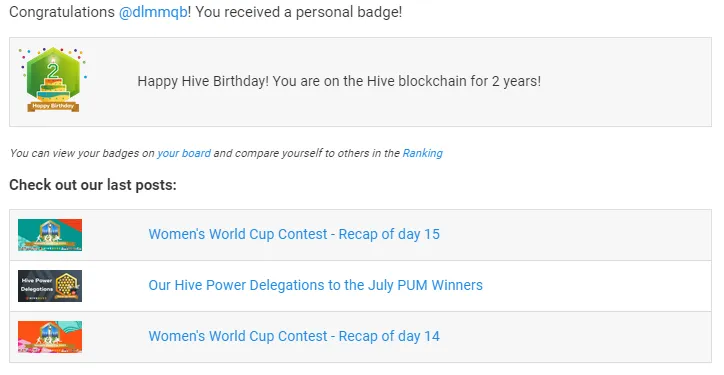Viewport: 724px width, 375px height.
Task: Click the orange day 14 World Cup thumbnail
Action: coord(50,337)
